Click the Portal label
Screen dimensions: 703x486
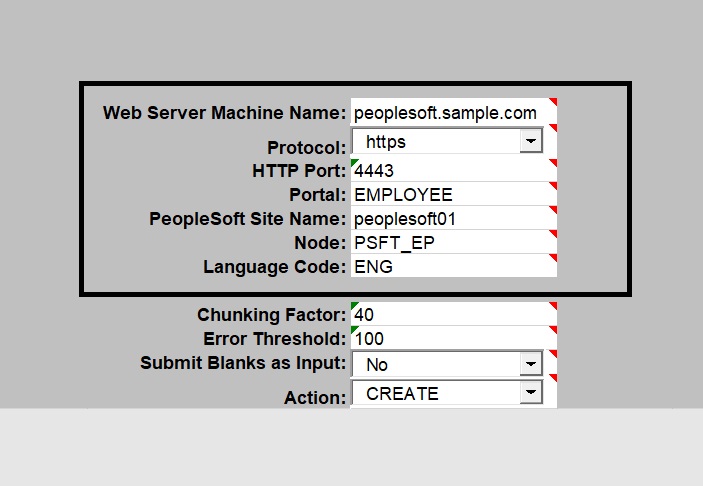pyautogui.click(x=317, y=195)
